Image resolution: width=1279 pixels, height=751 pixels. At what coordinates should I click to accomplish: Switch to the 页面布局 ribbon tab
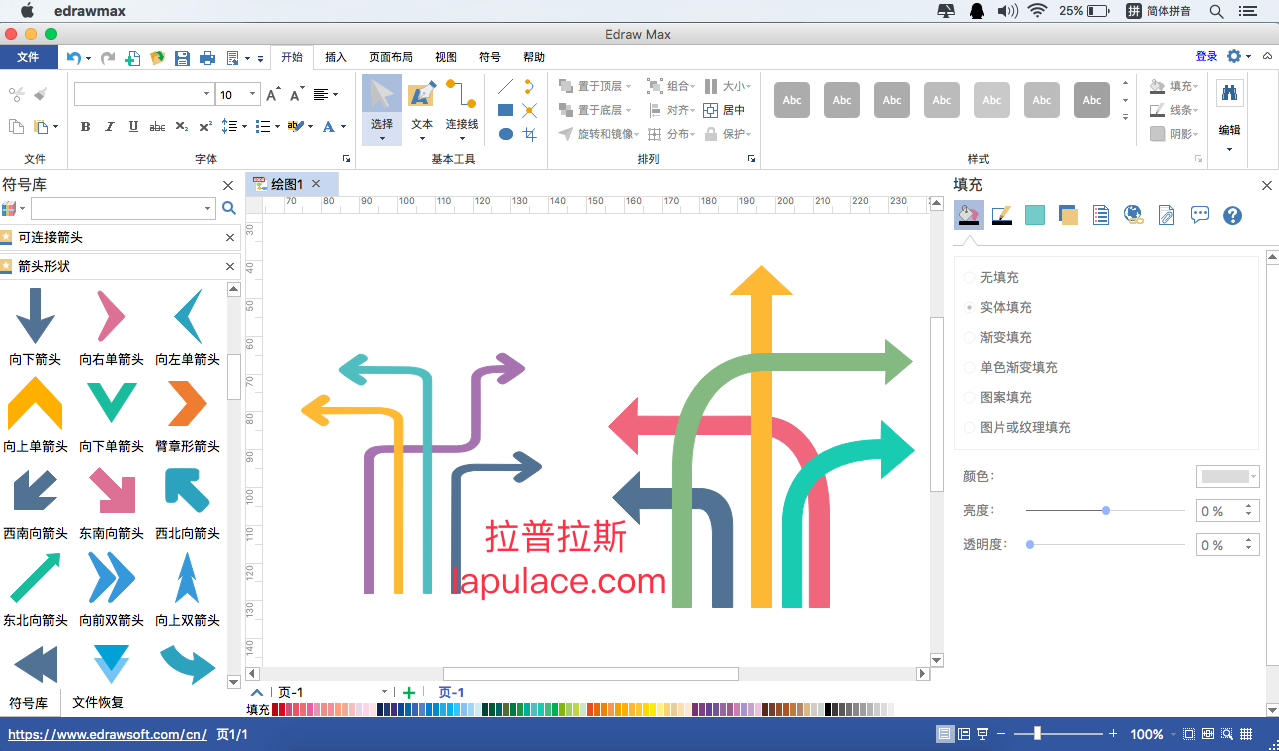click(390, 57)
